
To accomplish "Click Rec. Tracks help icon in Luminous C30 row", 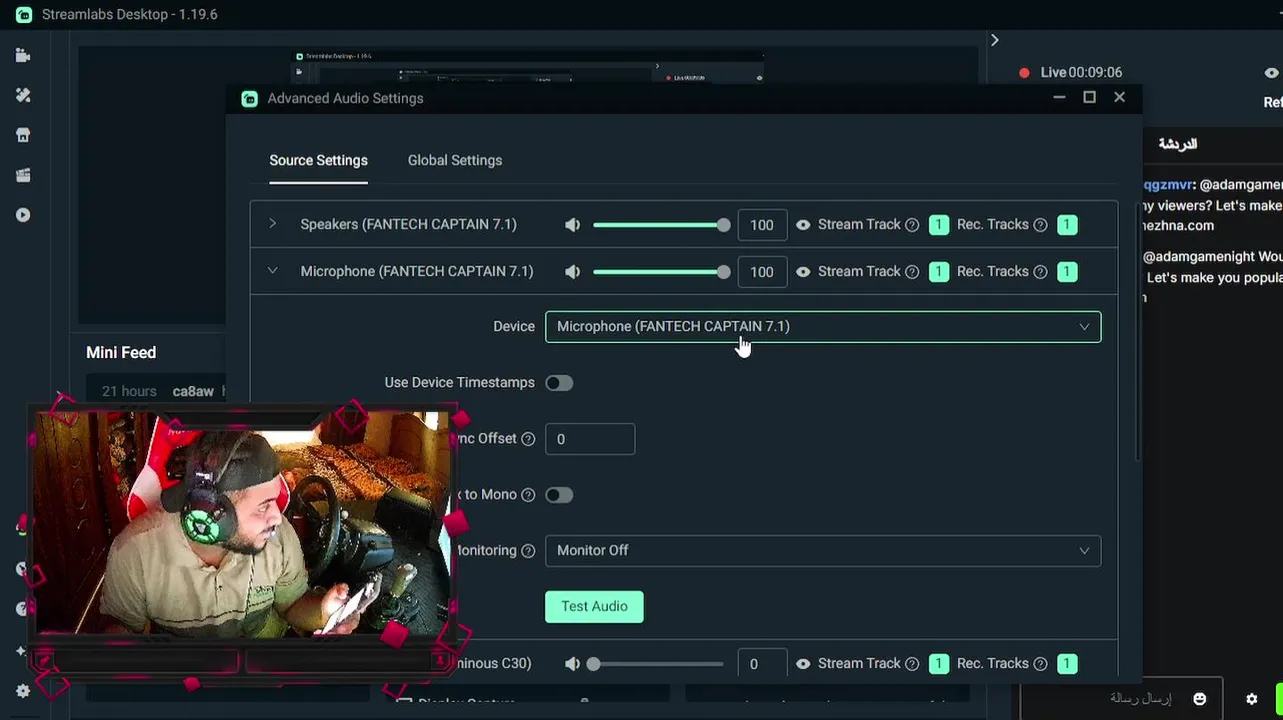I will [1040, 664].
